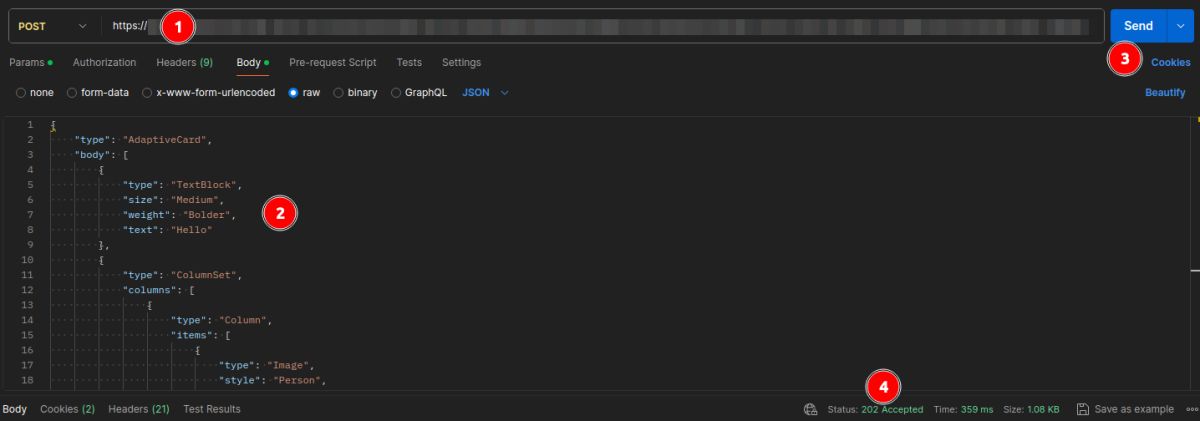
Task: Select the binary body type radio
Action: 339,92
